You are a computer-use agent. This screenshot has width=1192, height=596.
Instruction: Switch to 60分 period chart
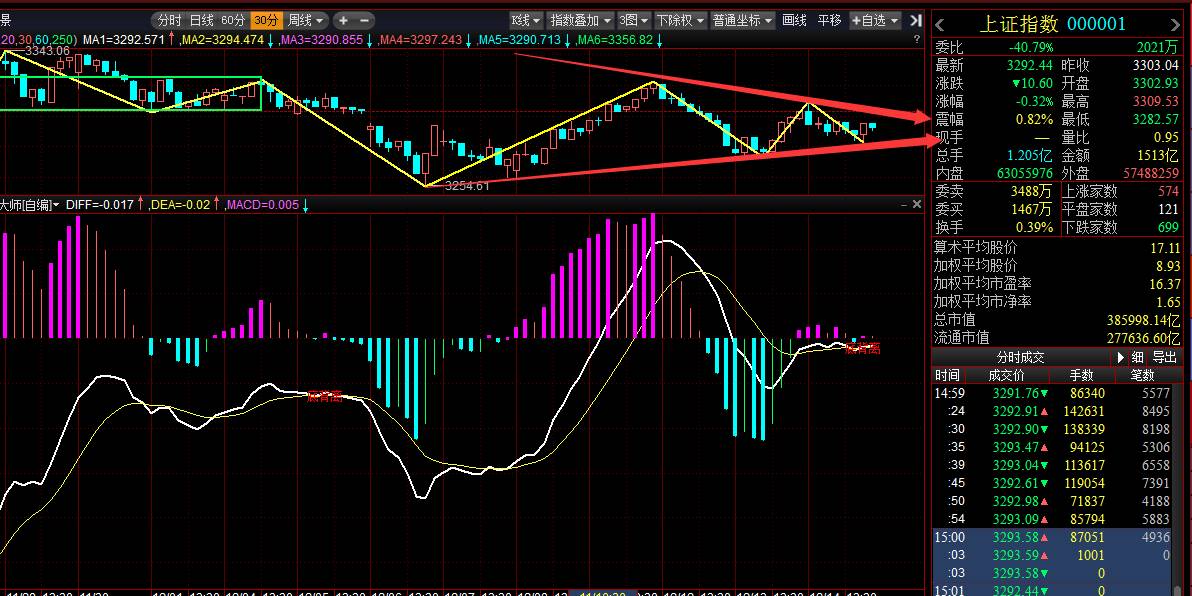coord(233,21)
